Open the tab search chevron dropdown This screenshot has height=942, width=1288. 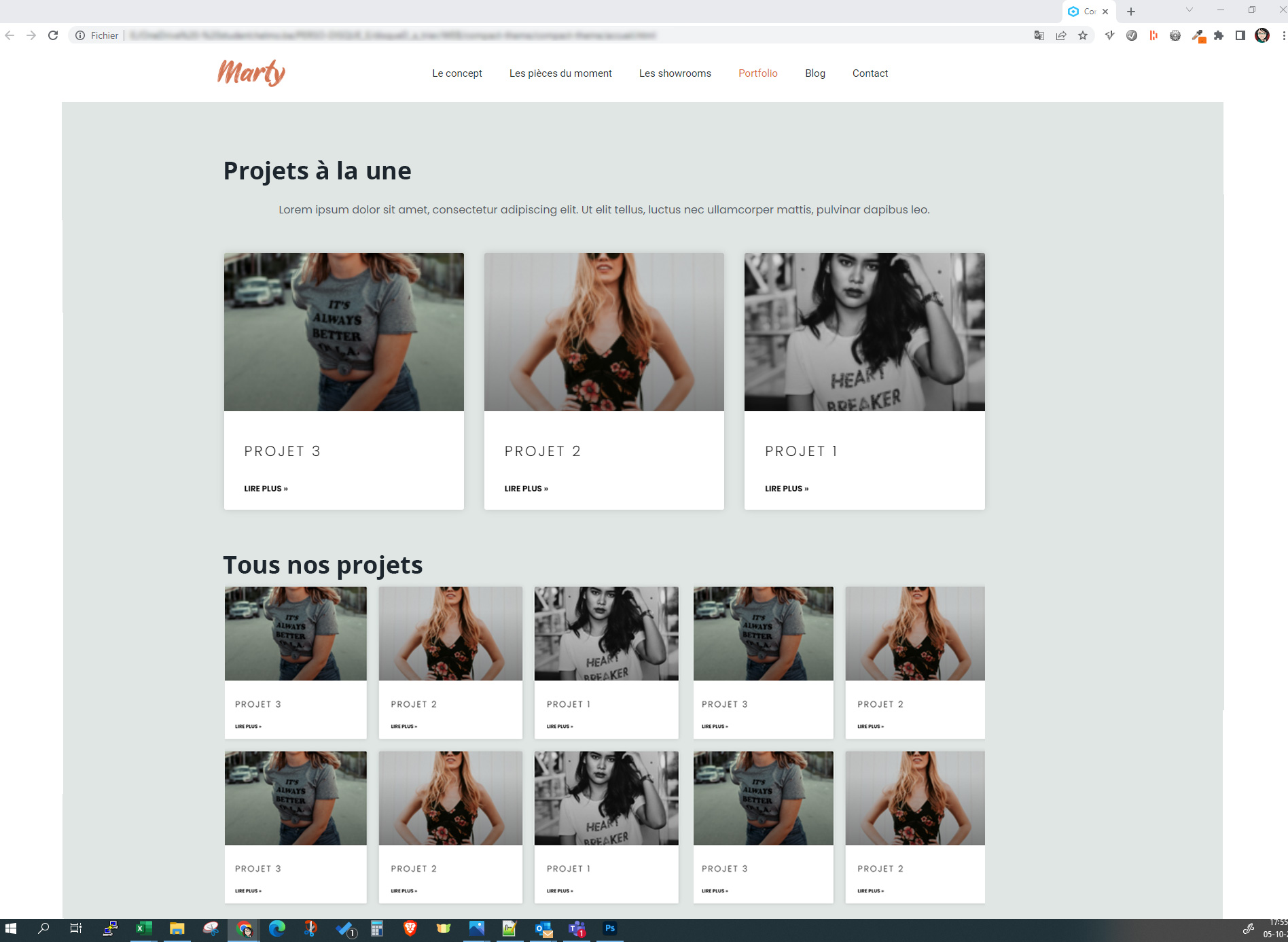click(x=1189, y=11)
